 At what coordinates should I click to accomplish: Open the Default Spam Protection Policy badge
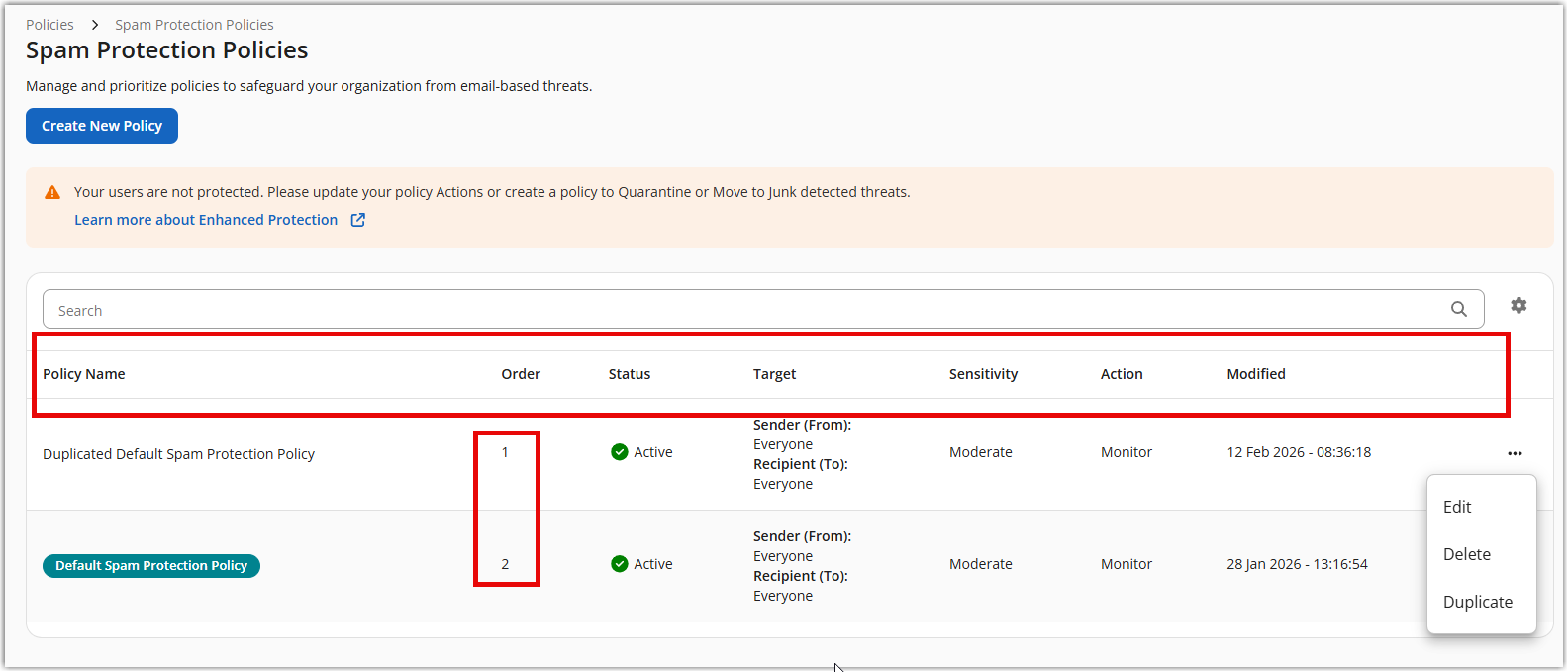tap(151, 566)
